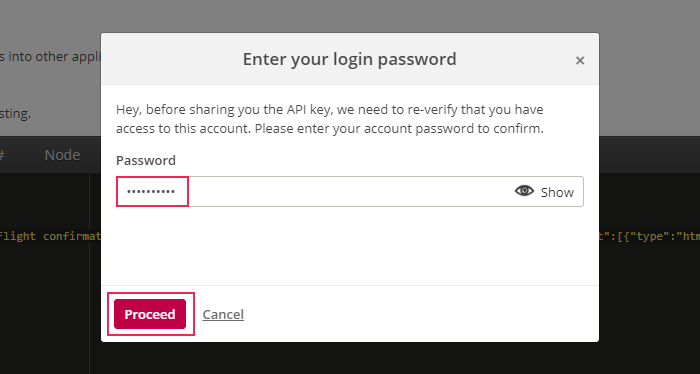Click the 'into other appli' background text
Screen dimensions: 700x374
50,57
